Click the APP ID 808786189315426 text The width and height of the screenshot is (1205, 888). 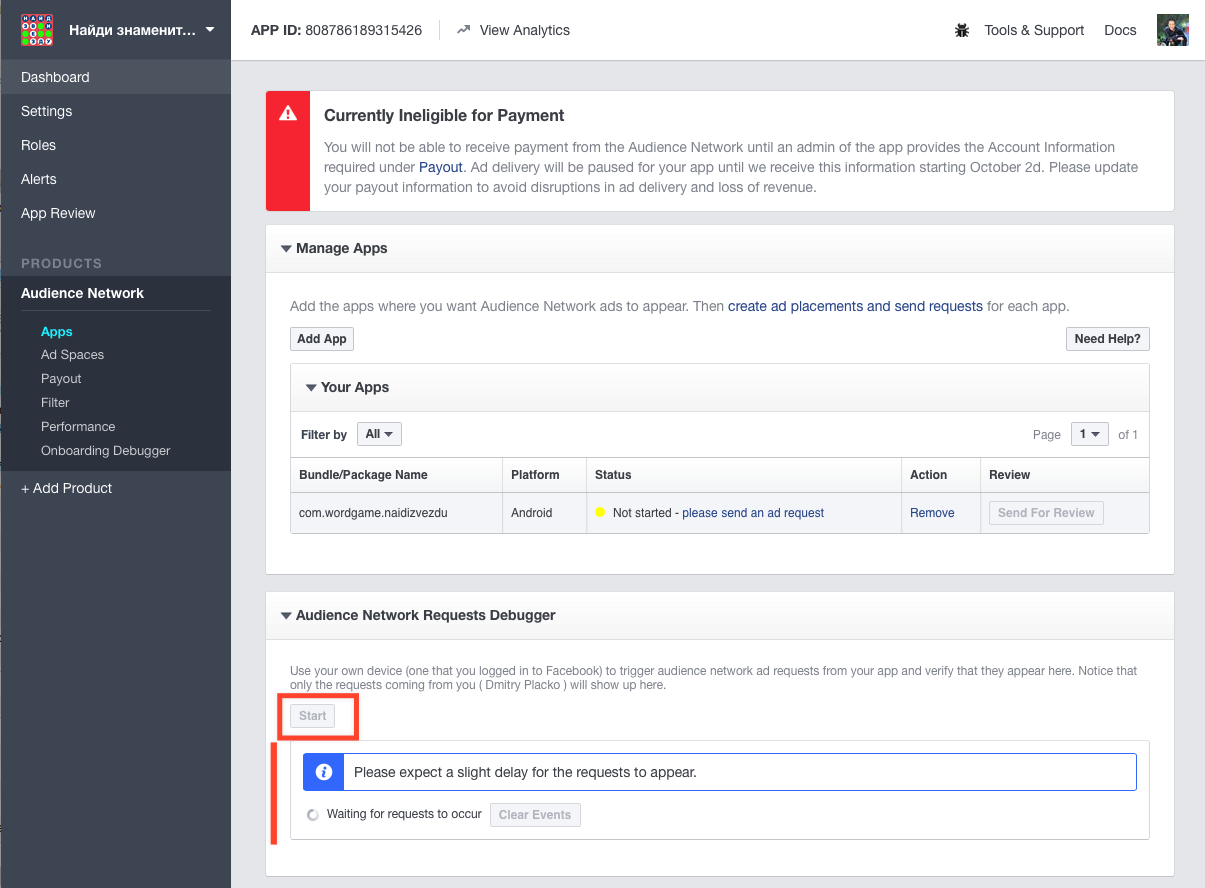pyautogui.click(x=336, y=30)
